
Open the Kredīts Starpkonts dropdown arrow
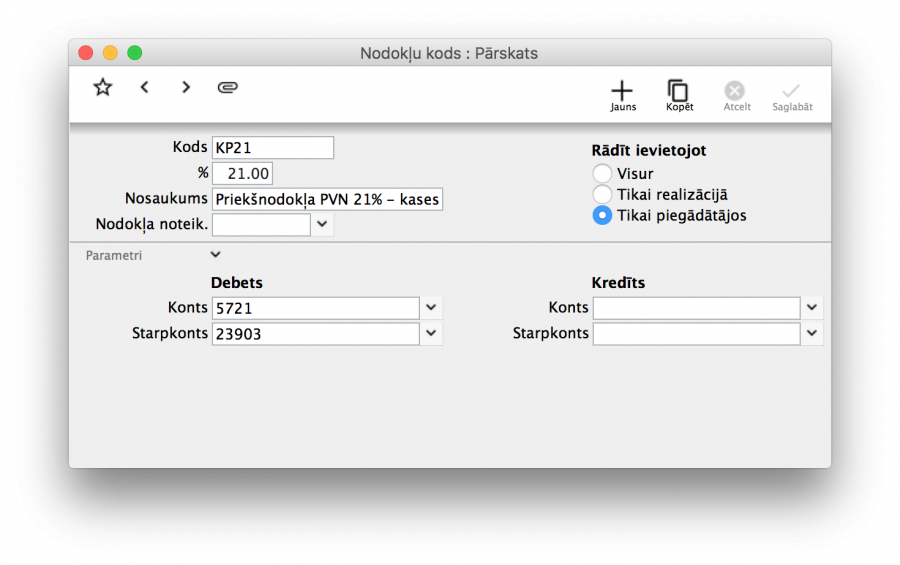tap(812, 334)
